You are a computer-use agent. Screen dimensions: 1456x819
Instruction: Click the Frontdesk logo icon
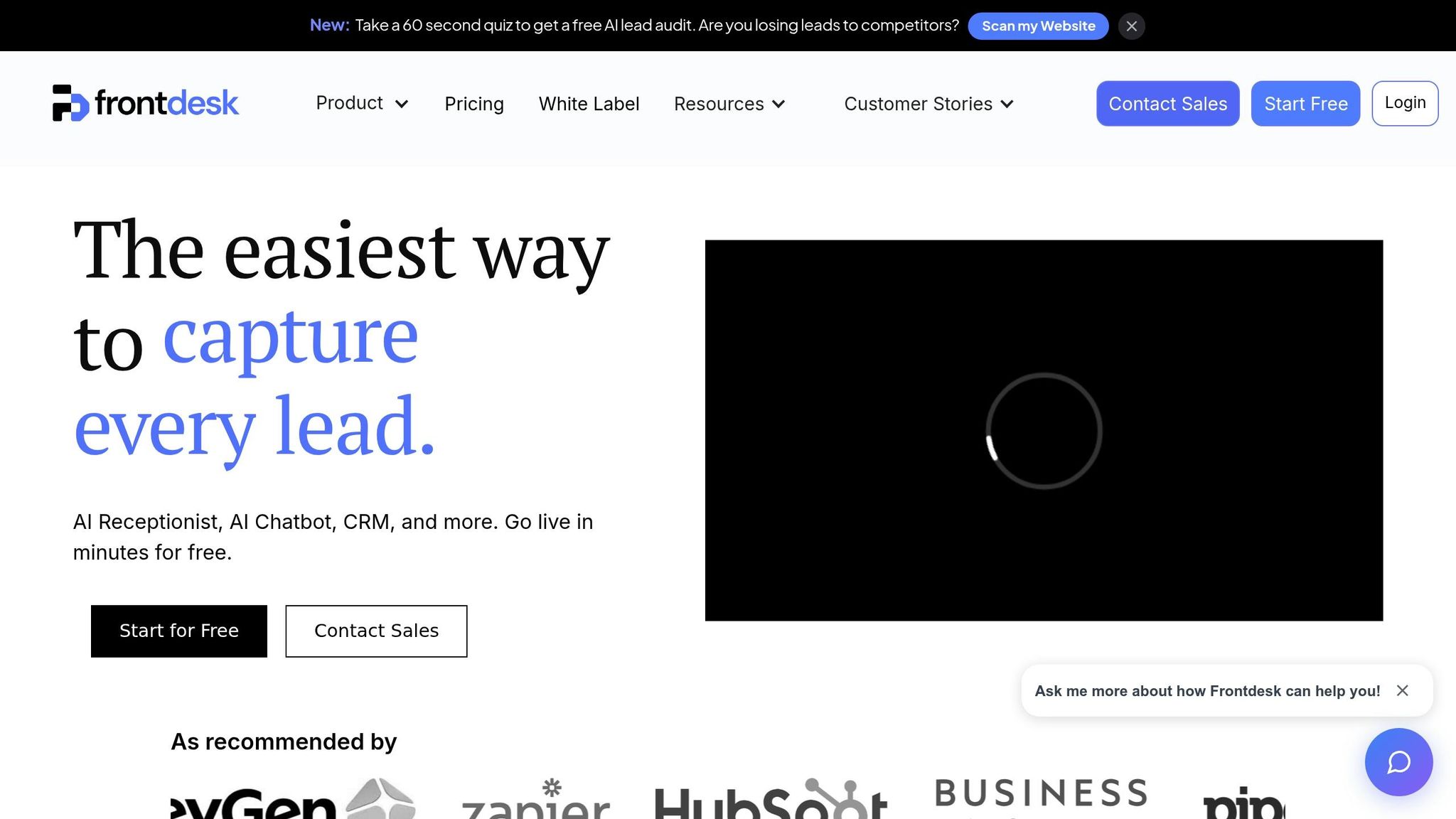pos(70,103)
